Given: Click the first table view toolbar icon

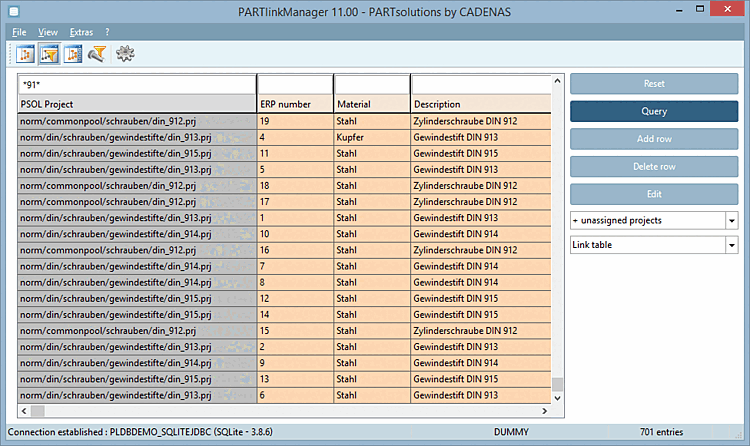Looking at the screenshot, I should tap(26, 53).
